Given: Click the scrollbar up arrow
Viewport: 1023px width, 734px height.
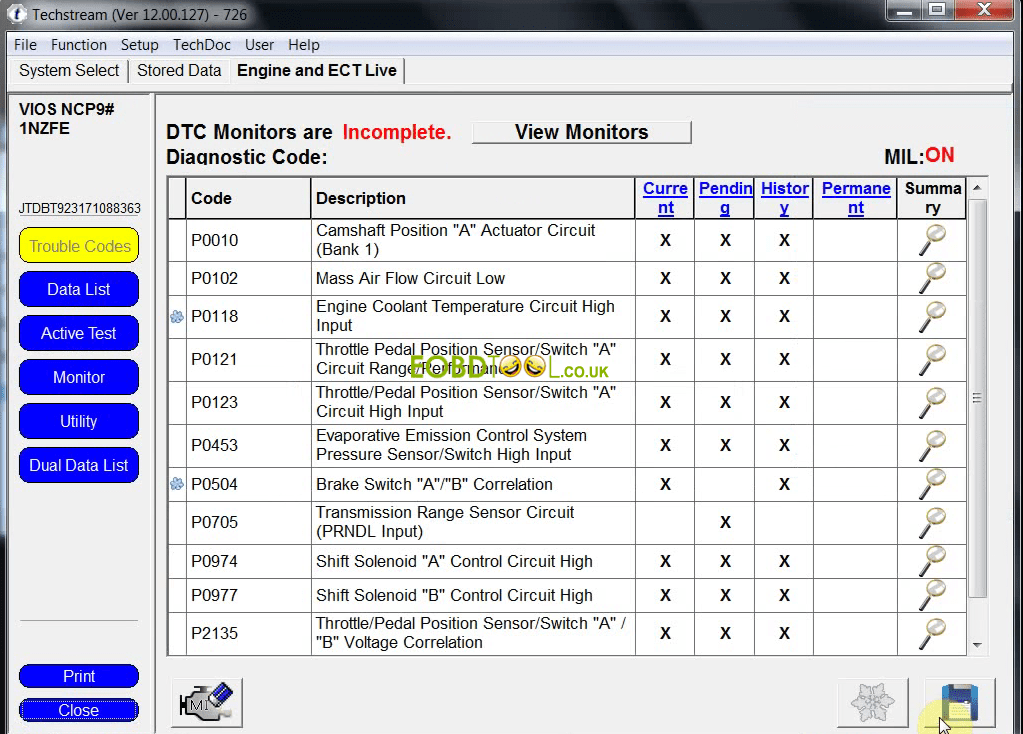Looking at the screenshot, I should (977, 188).
